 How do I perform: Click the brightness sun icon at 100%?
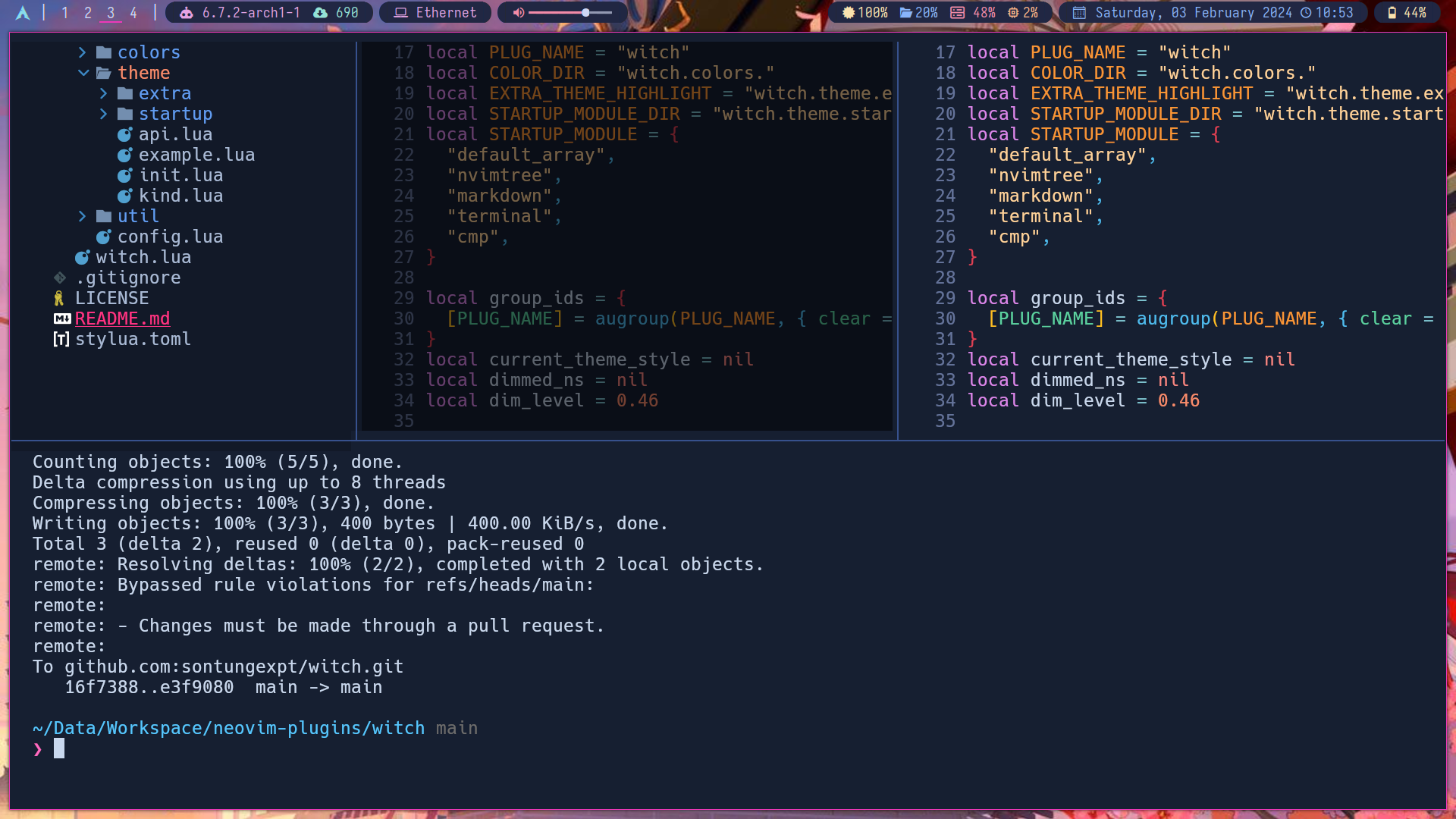(x=849, y=13)
